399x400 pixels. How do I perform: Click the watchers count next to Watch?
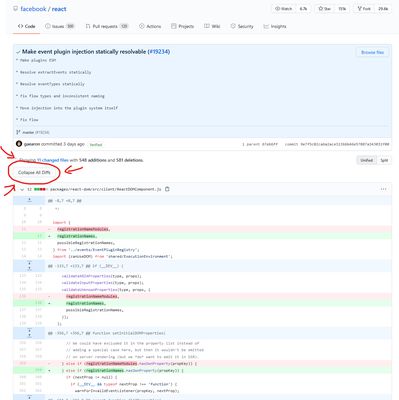pos(303,9)
